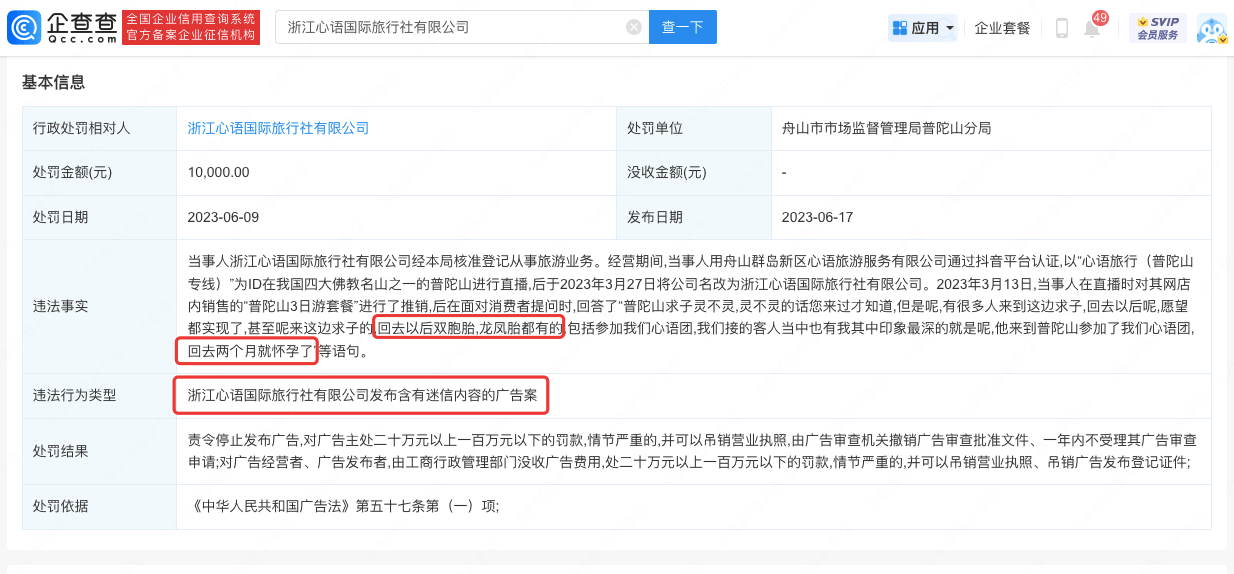
Task: Open the 浙江心语国际旅行社有限公司 company link
Action: coord(278,128)
